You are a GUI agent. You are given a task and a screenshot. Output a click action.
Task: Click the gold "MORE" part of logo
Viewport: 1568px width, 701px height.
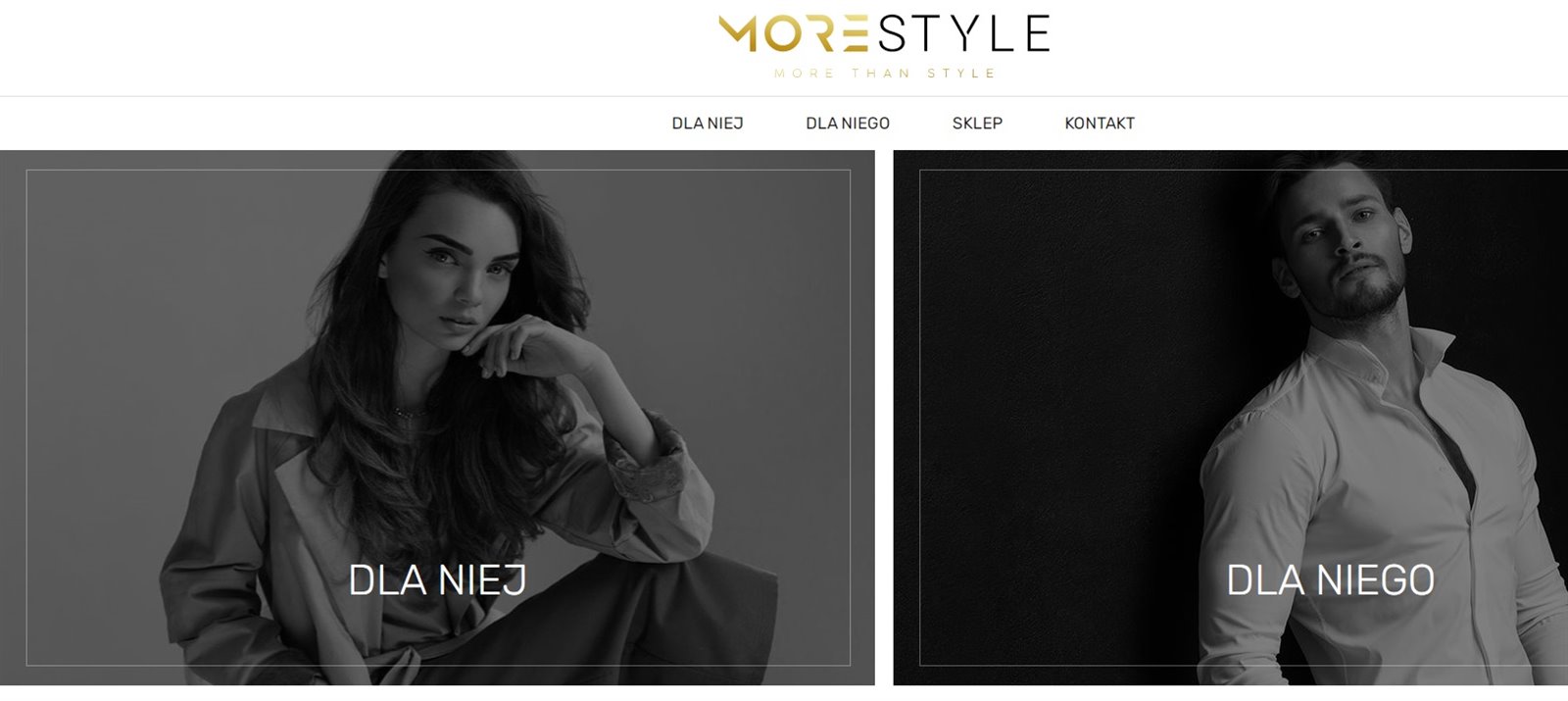click(794, 33)
